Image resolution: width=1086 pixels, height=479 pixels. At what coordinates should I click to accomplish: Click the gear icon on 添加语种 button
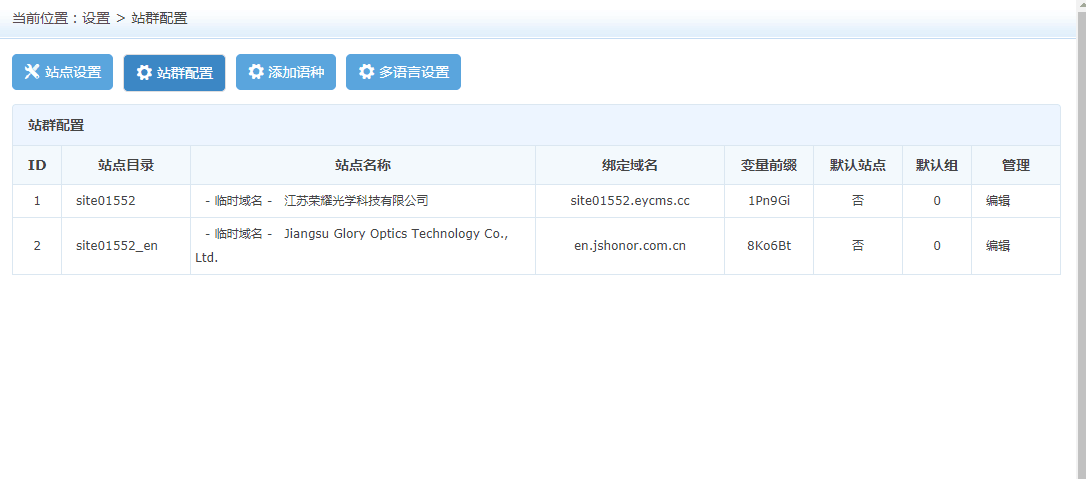(256, 72)
